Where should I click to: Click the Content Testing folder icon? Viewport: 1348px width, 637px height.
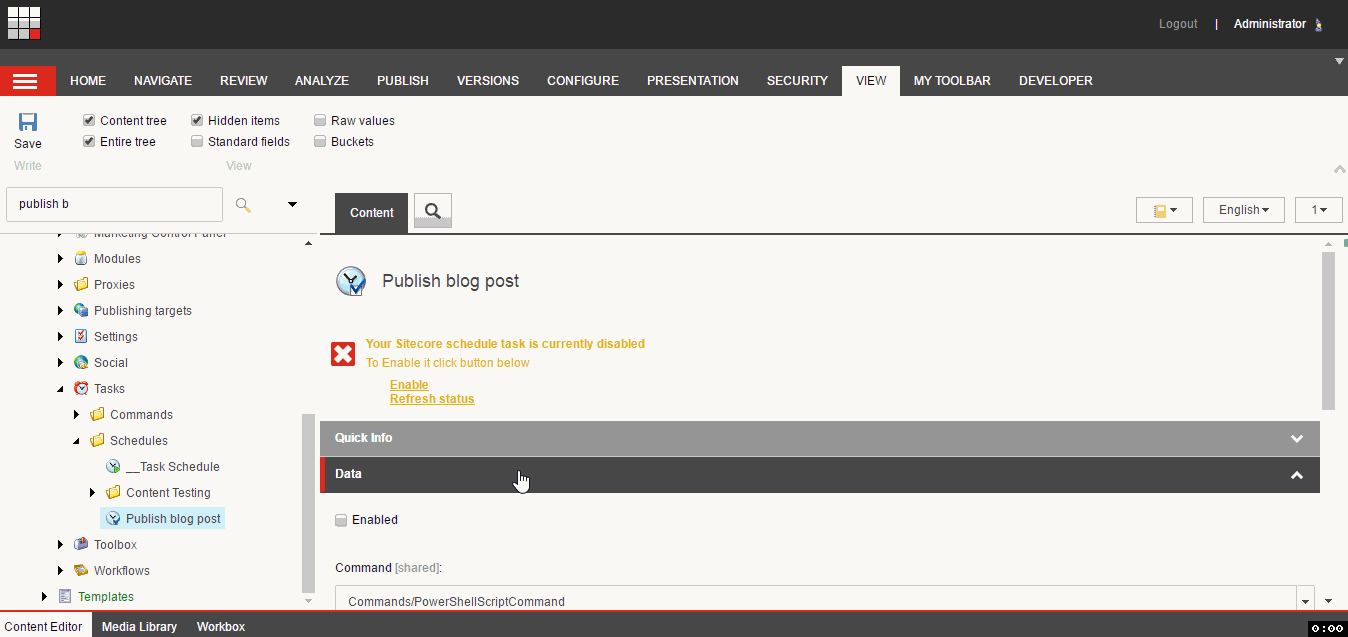tap(113, 493)
